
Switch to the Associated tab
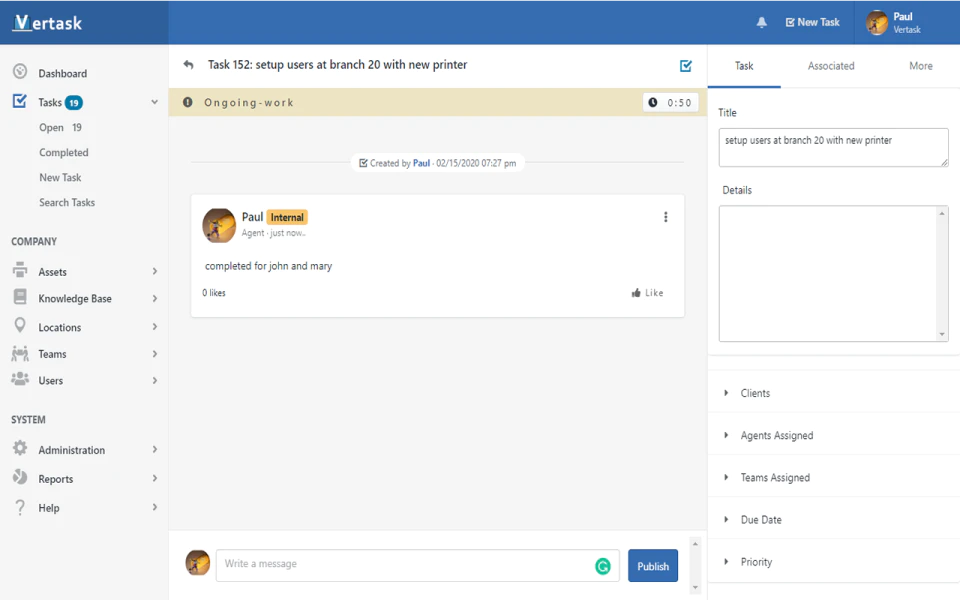point(831,66)
